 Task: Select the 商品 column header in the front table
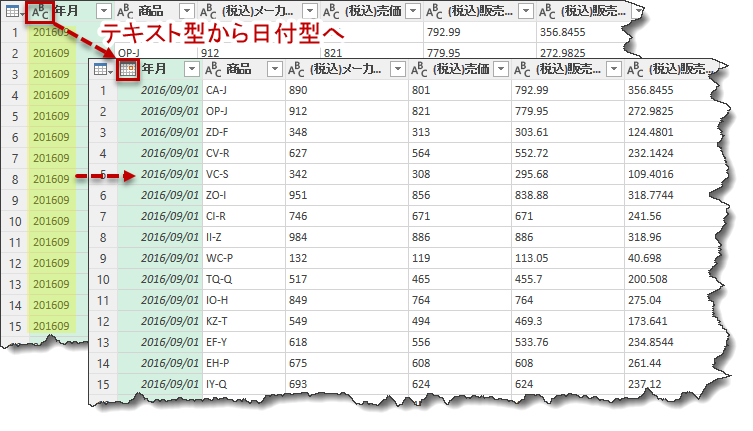243,69
